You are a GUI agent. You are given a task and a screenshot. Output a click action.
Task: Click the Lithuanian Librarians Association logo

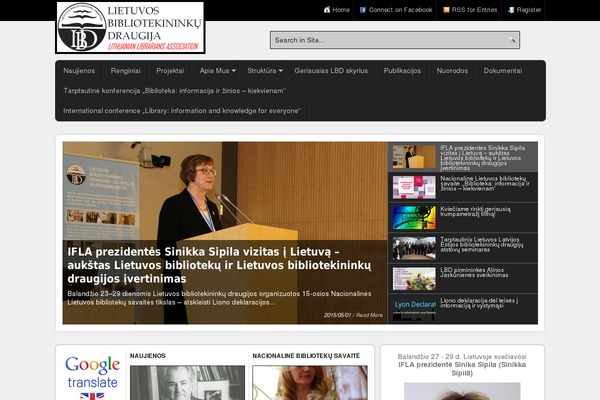[x=130, y=28]
